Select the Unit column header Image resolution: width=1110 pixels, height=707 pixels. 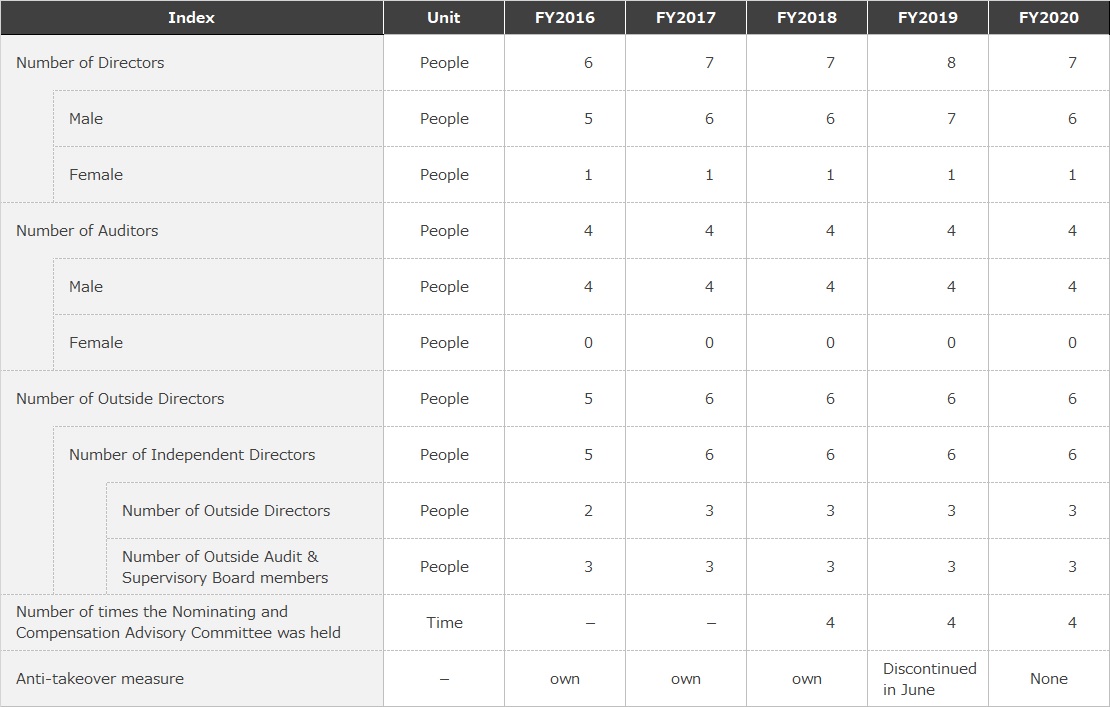(x=444, y=18)
